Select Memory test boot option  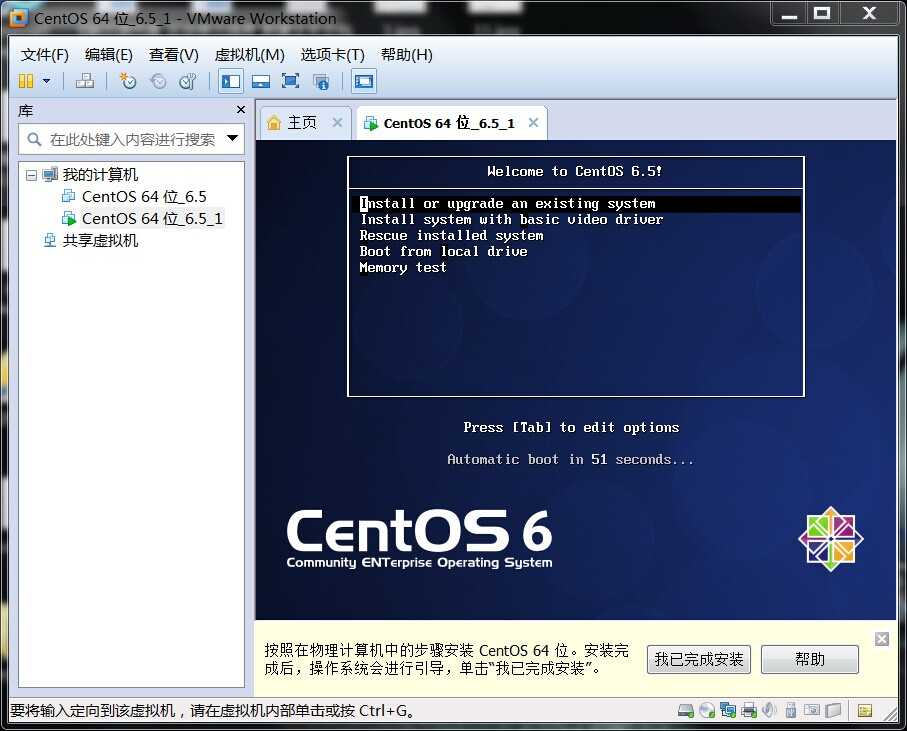403,267
